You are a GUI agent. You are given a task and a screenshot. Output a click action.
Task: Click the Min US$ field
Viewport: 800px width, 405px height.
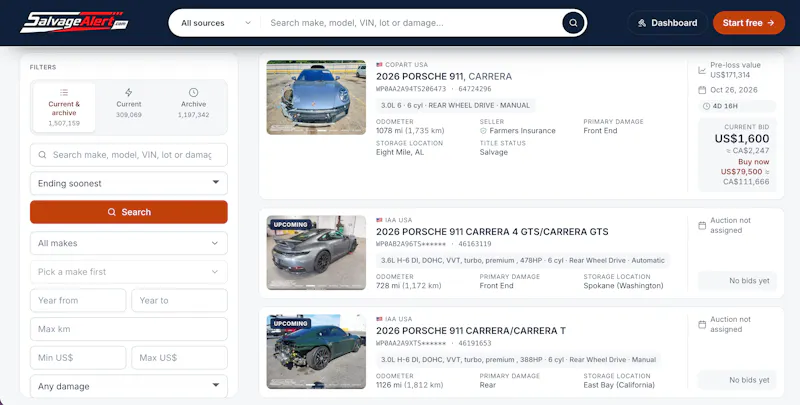pyautogui.click(x=78, y=358)
